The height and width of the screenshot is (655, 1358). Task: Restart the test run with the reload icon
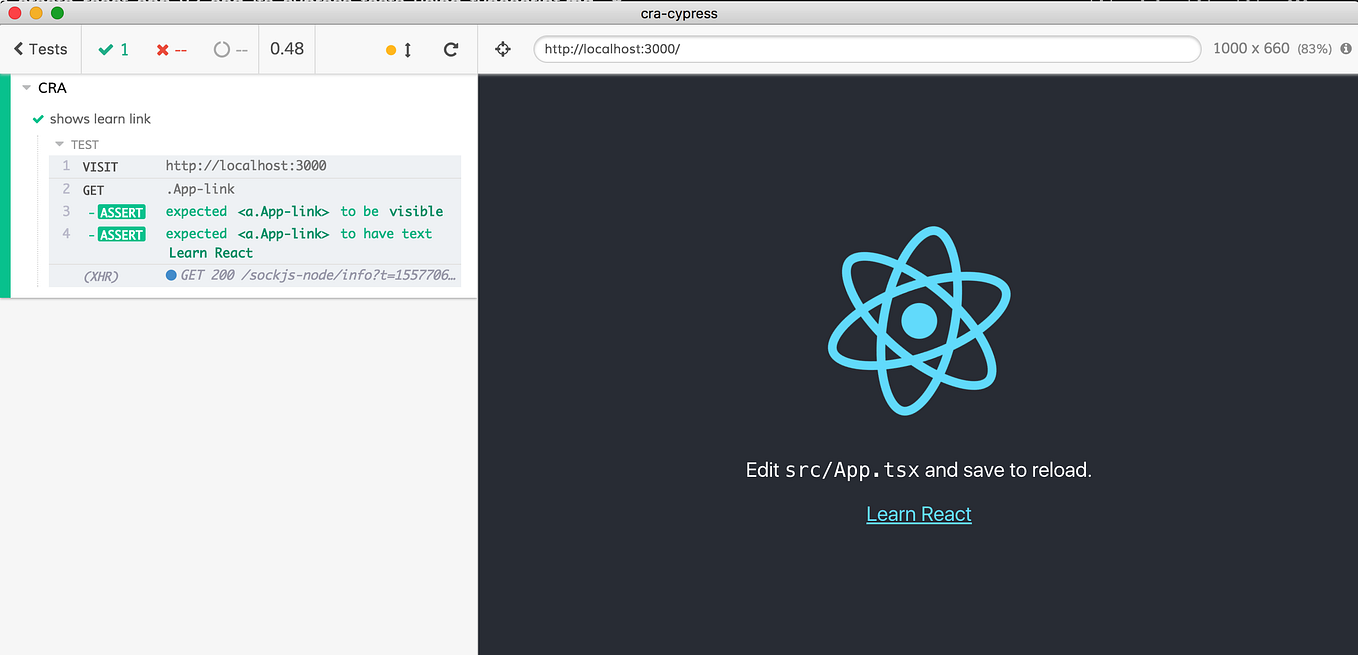pyautogui.click(x=450, y=48)
